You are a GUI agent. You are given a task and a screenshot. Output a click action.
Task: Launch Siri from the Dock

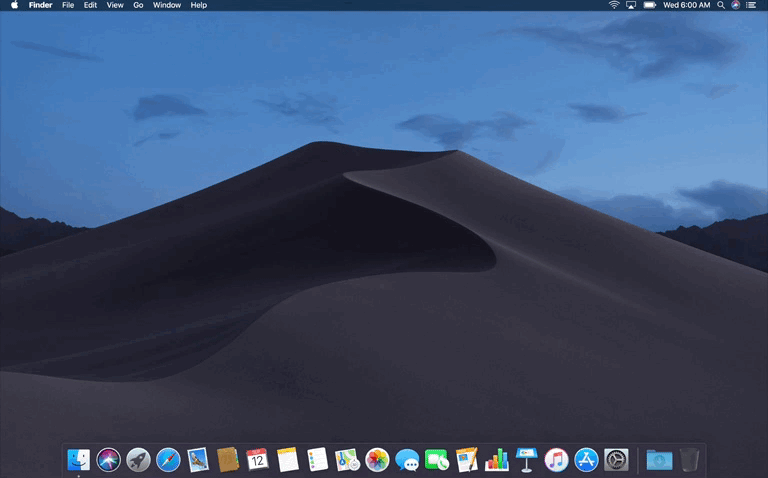108,460
